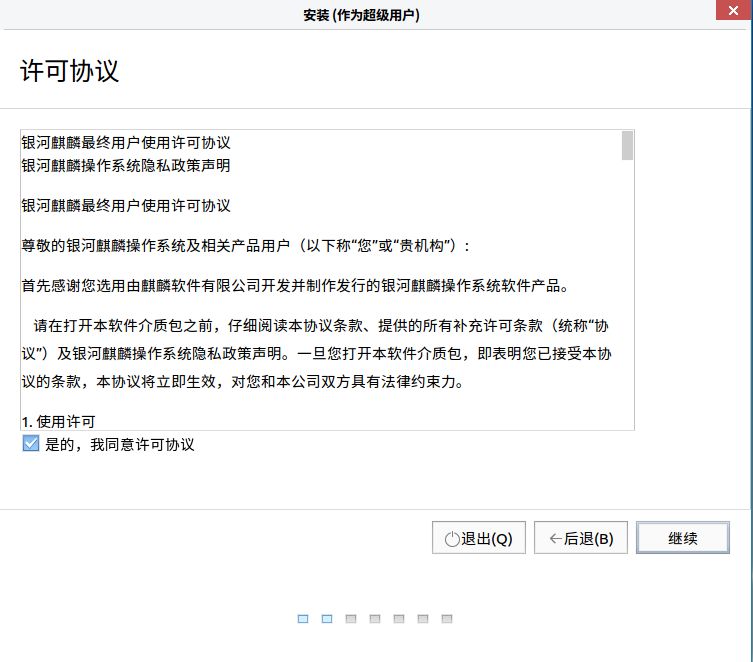The width and height of the screenshot is (753, 662).
Task: Go back with the 后退(B) button
Action: pos(581,538)
